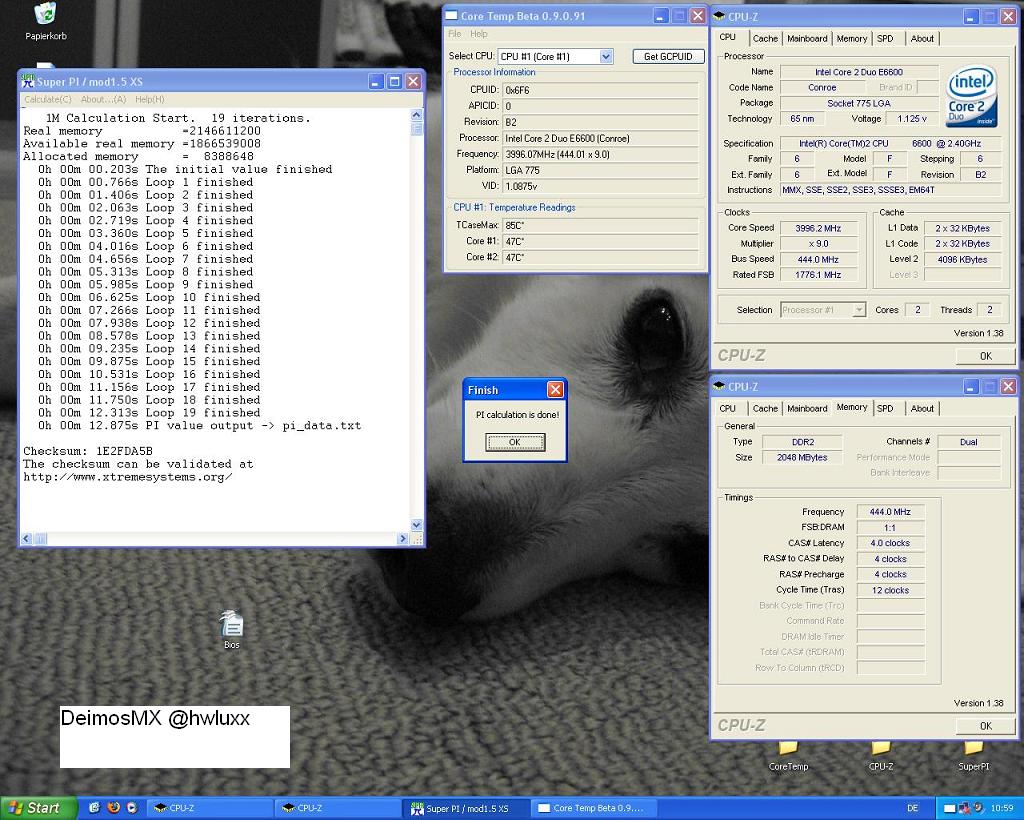Click OK in upper CPU-Z window
This screenshot has width=1024, height=820.
[x=985, y=356]
